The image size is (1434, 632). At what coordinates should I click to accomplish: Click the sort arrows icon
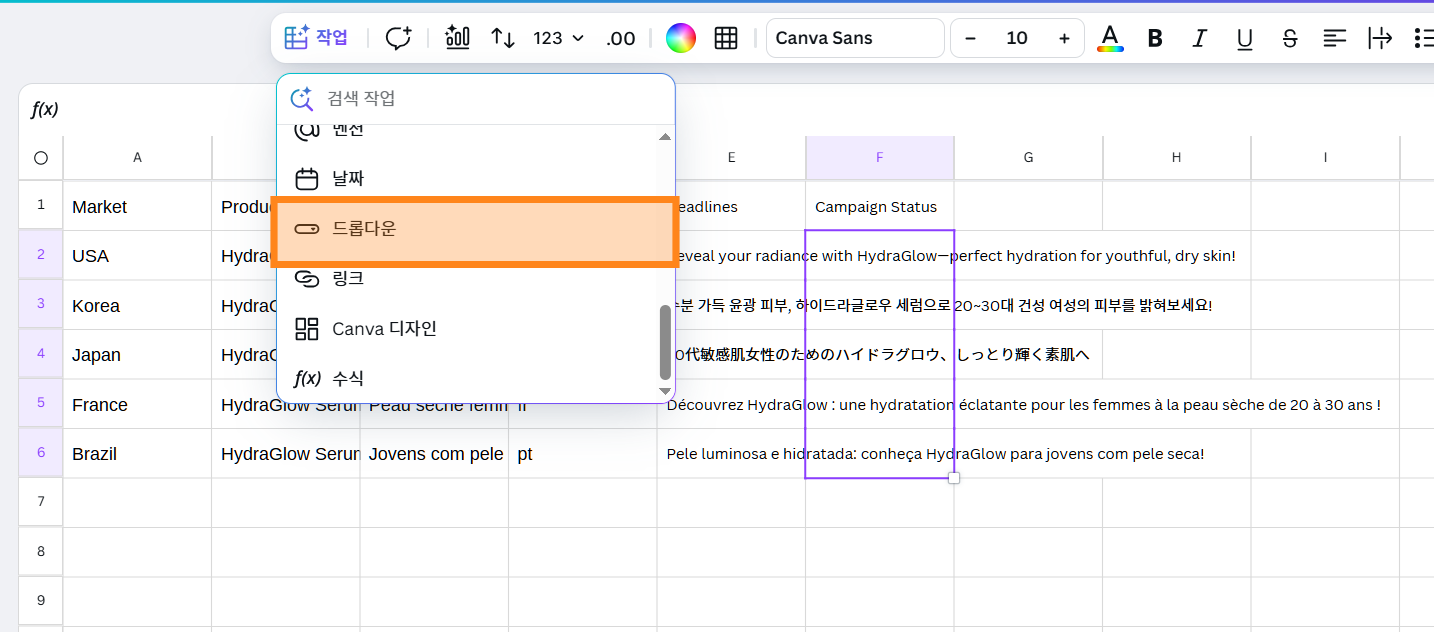point(502,38)
